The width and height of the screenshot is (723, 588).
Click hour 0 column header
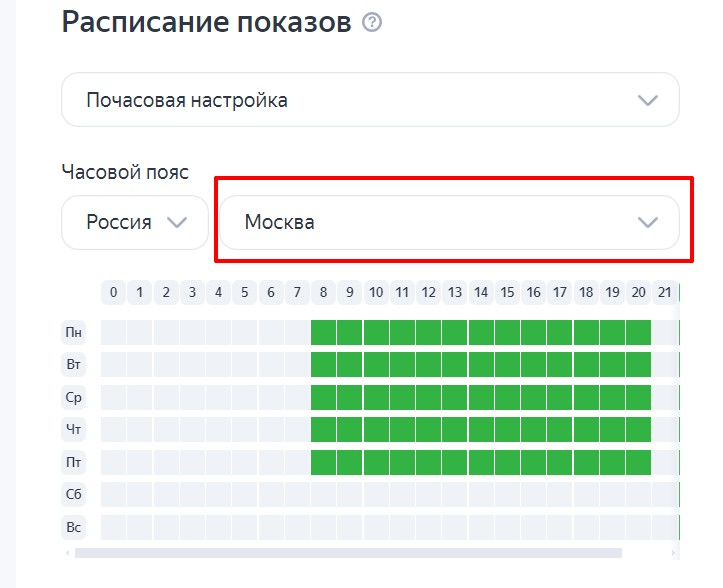[114, 292]
